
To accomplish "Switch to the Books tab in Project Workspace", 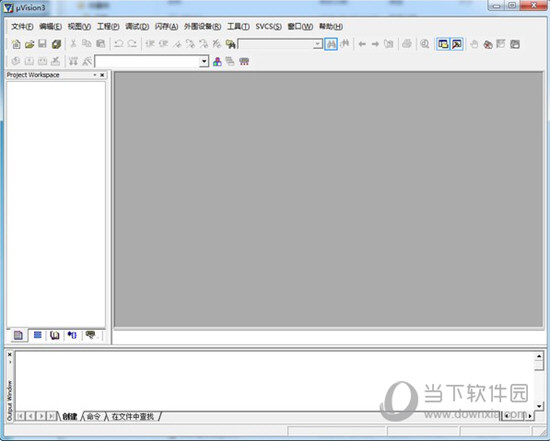I will coord(55,335).
